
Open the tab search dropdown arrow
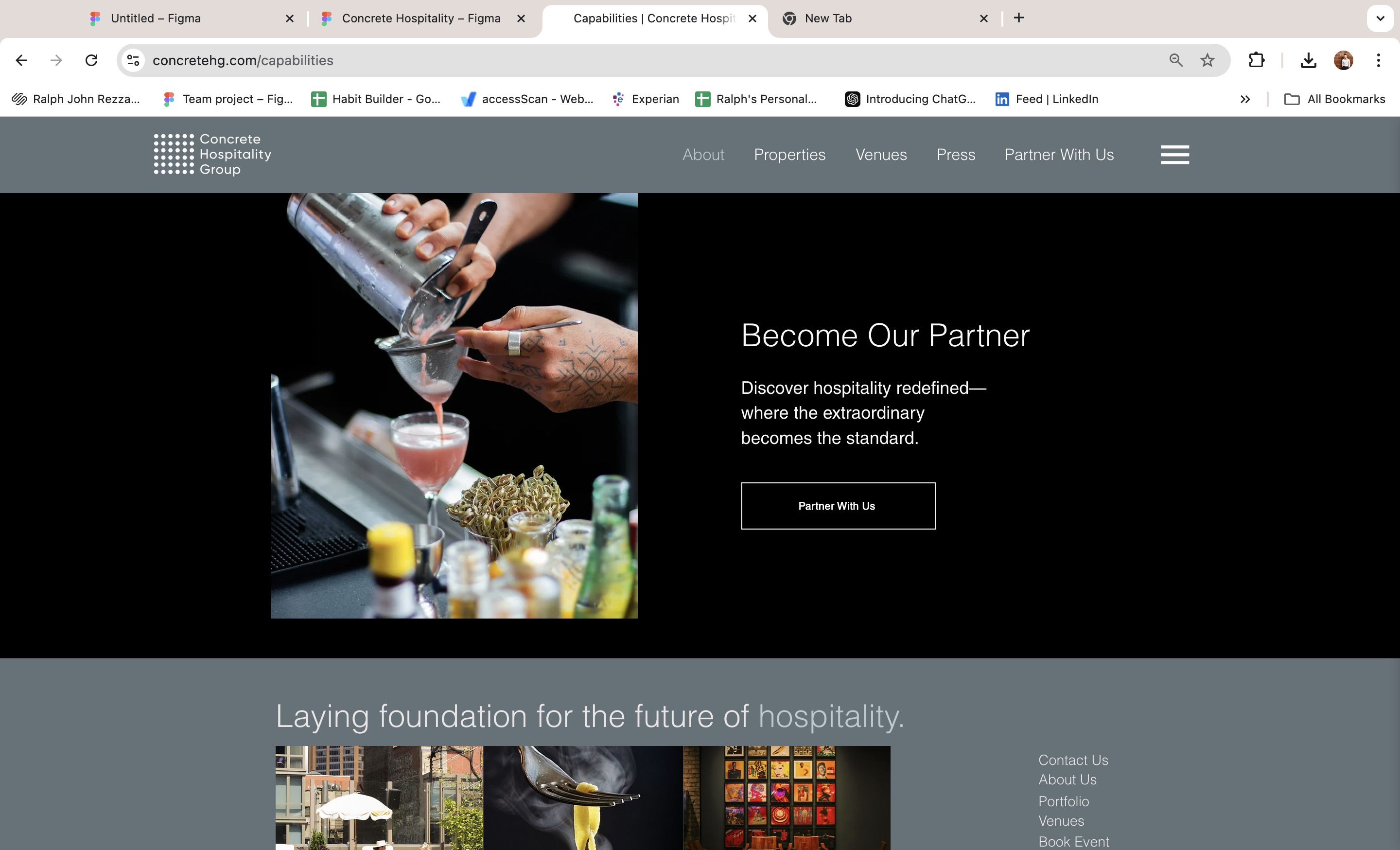1380,18
